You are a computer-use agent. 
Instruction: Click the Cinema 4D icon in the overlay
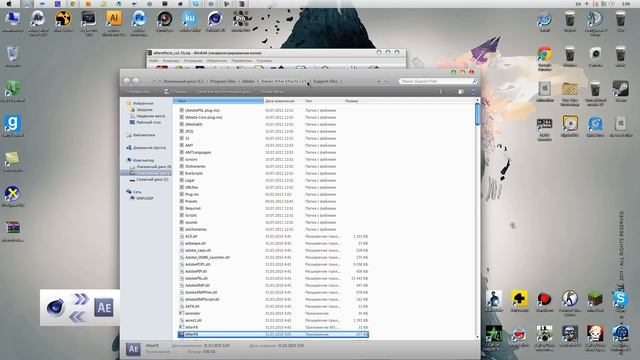point(55,307)
